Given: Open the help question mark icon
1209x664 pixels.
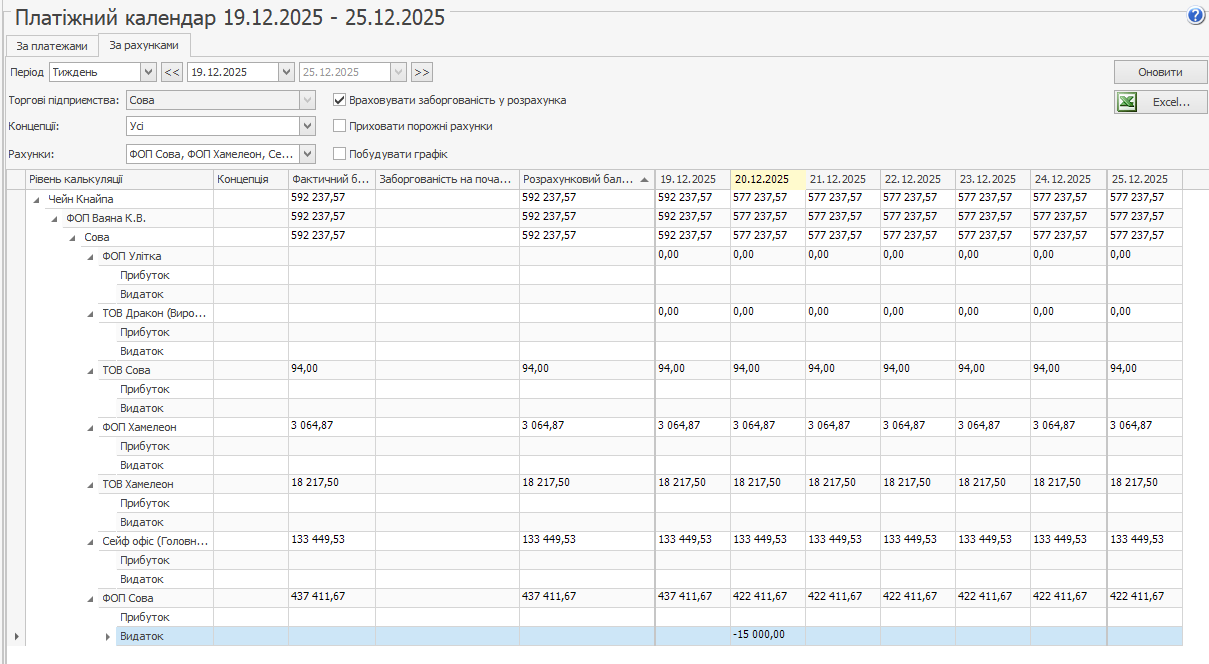Looking at the screenshot, I should point(1195,16).
